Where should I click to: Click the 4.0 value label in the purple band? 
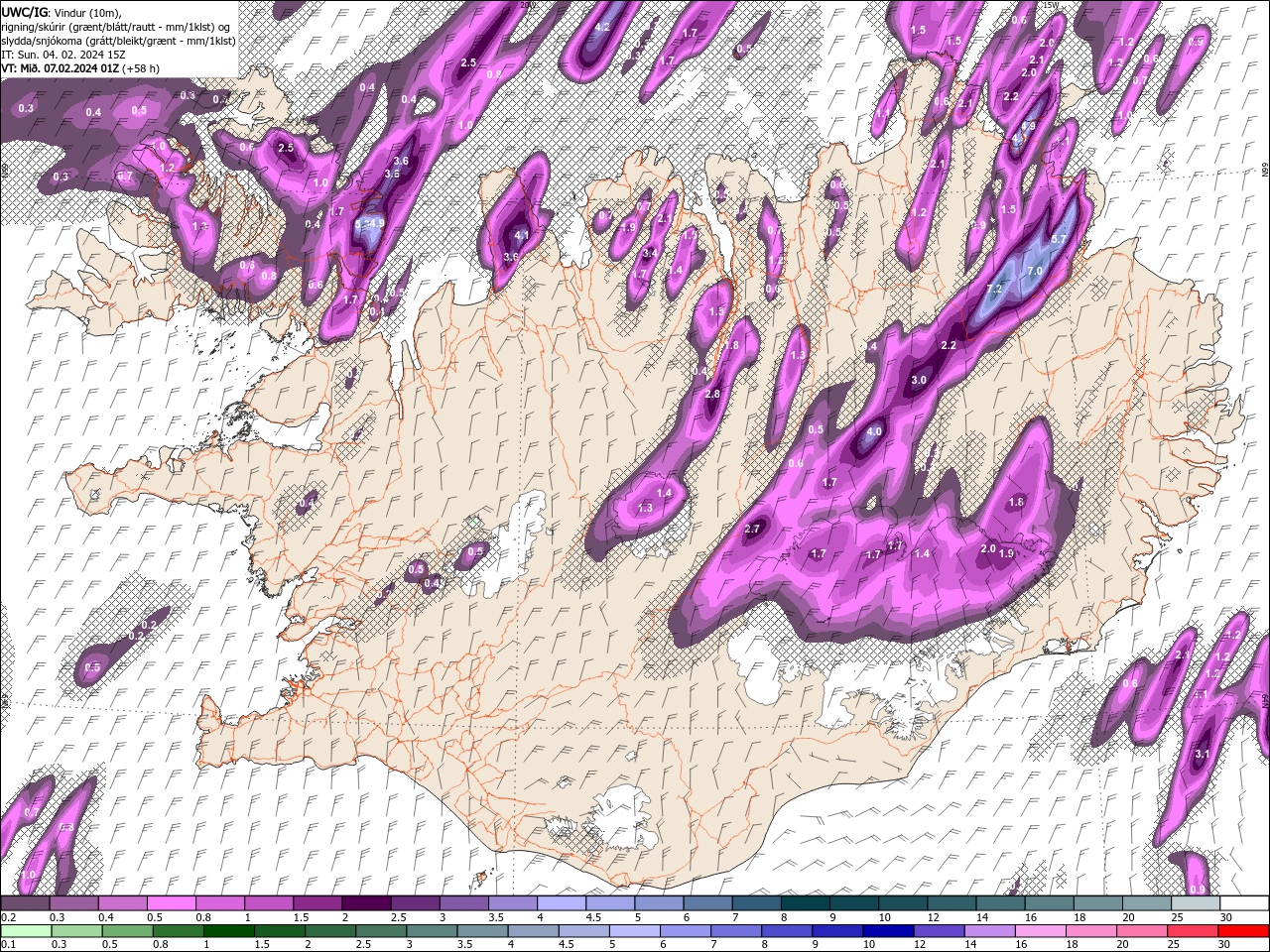(874, 432)
